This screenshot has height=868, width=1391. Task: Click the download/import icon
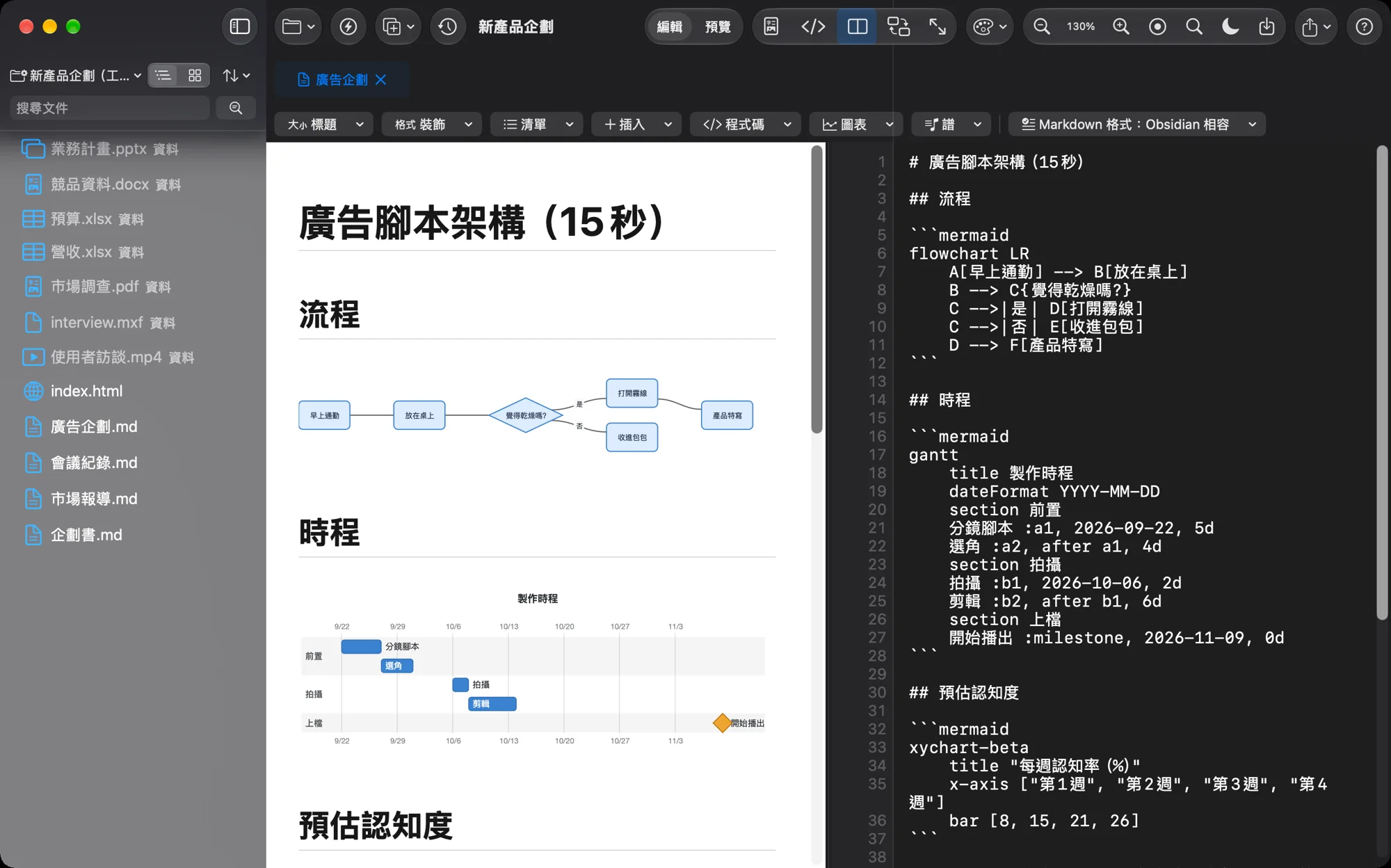click(x=1267, y=26)
